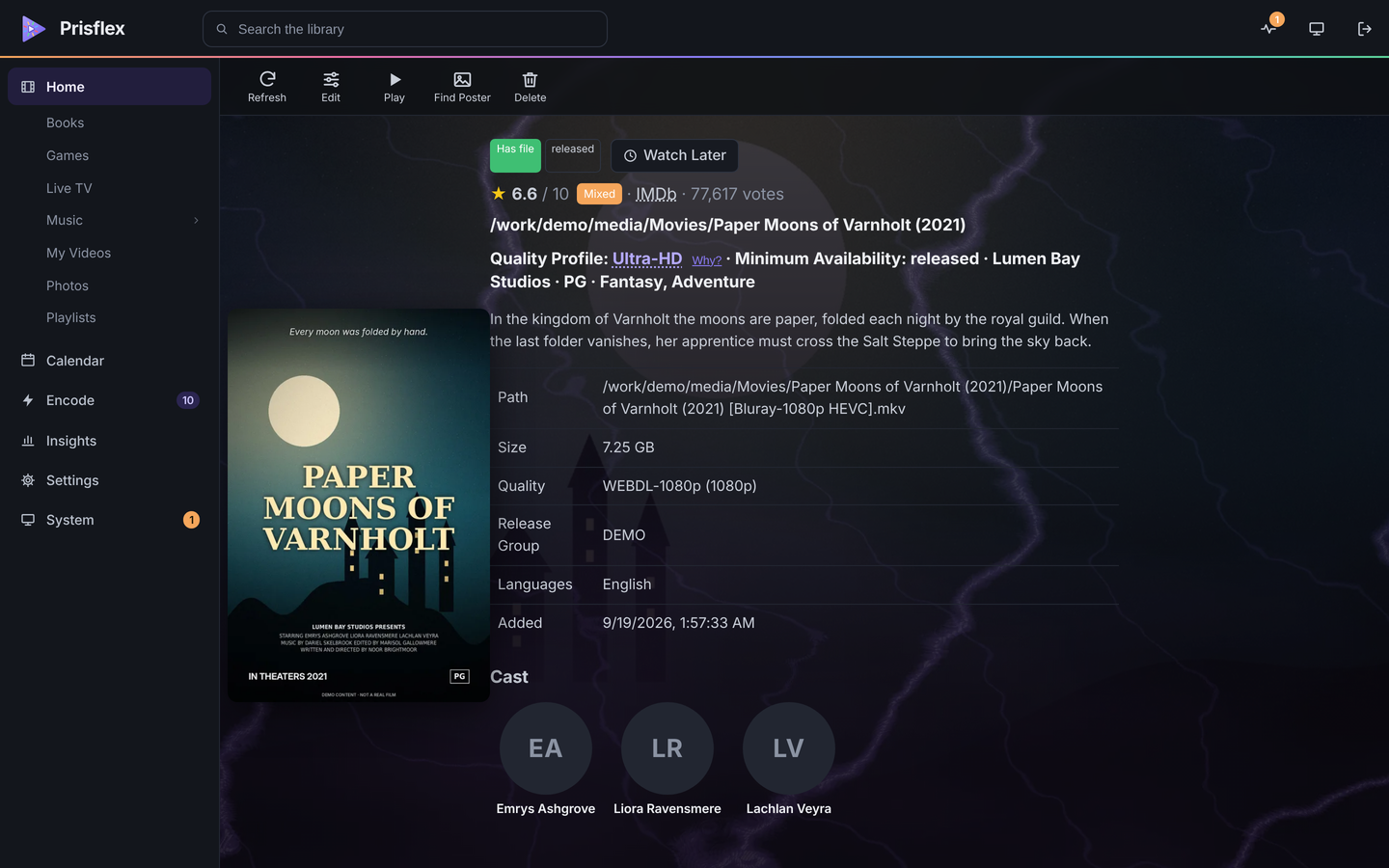Open the activity notifications icon
Viewport: 1389px width, 868px height.
tap(1268, 29)
